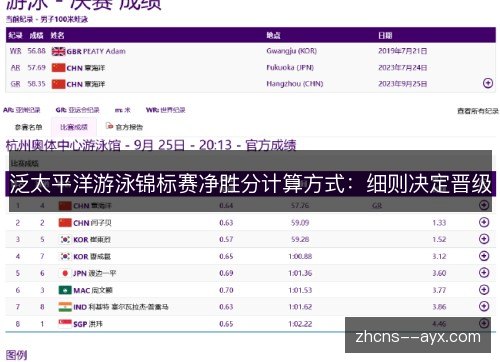Click the China flag in the AR record row
The height and width of the screenshot is (362, 500).
click(58, 68)
